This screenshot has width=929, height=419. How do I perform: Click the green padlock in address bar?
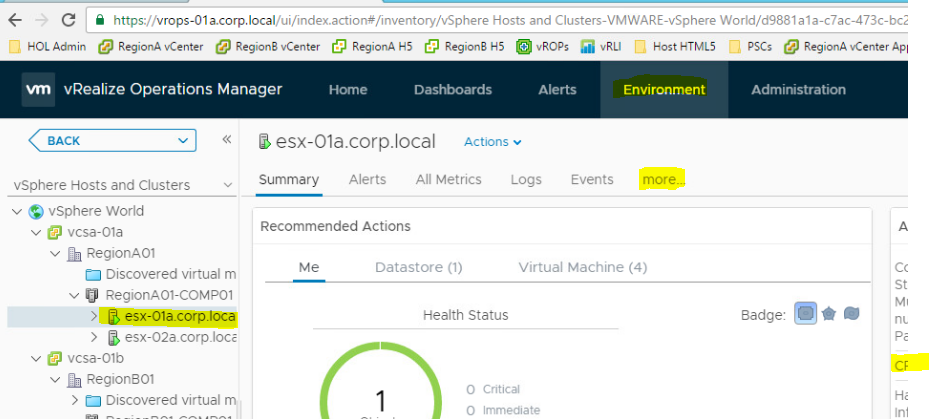pyautogui.click(x=100, y=20)
